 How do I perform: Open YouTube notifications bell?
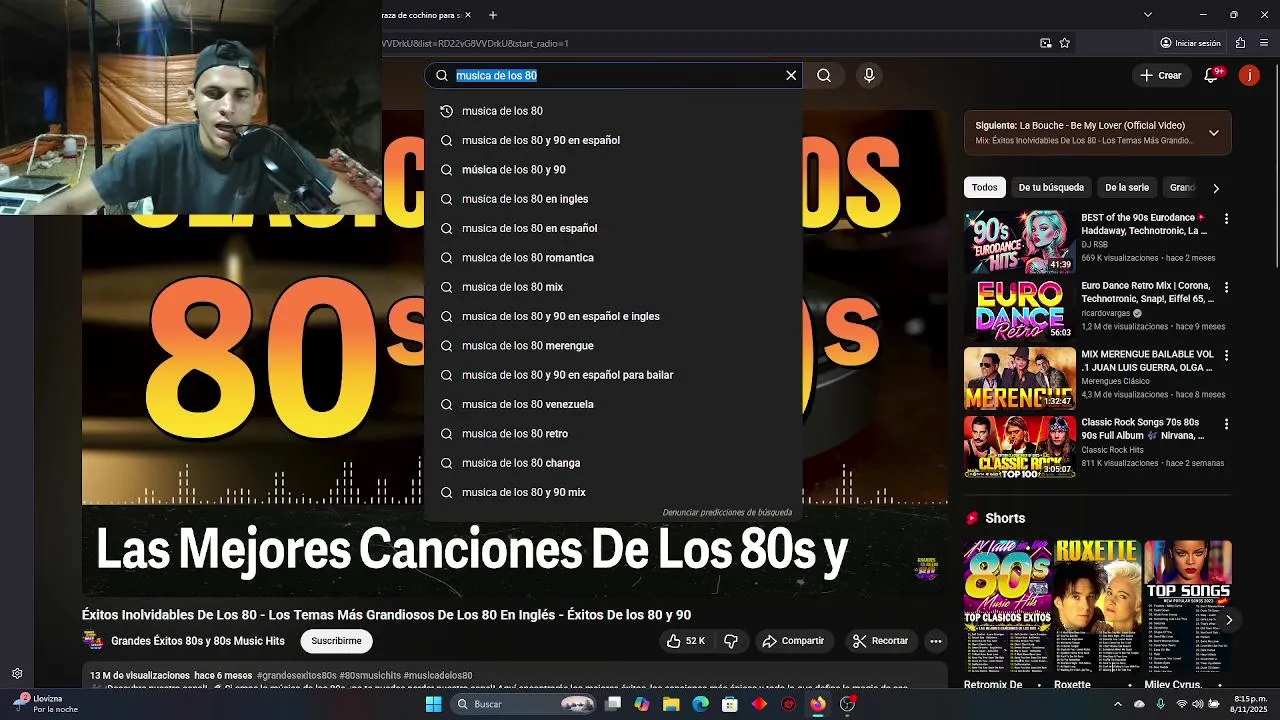1211,75
